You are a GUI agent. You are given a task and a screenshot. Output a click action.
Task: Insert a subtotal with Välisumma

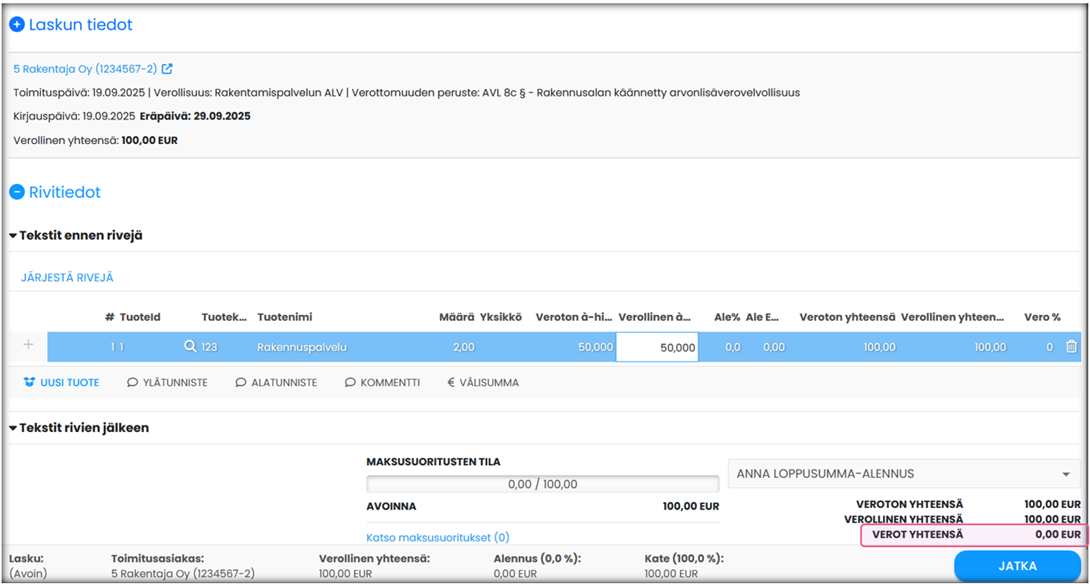[x=483, y=382]
